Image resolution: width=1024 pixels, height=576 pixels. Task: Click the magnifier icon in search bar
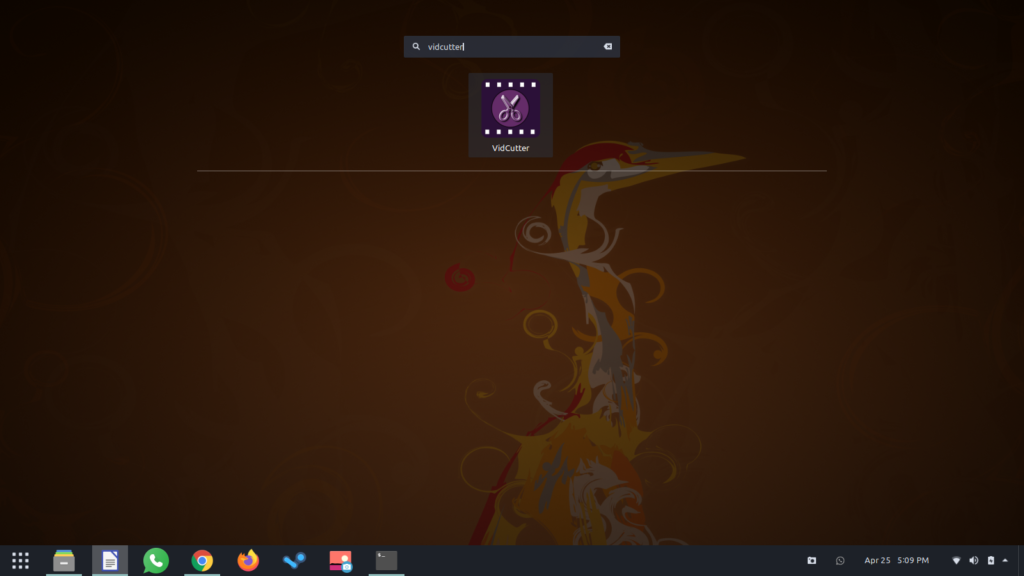(x=416, y=47)
